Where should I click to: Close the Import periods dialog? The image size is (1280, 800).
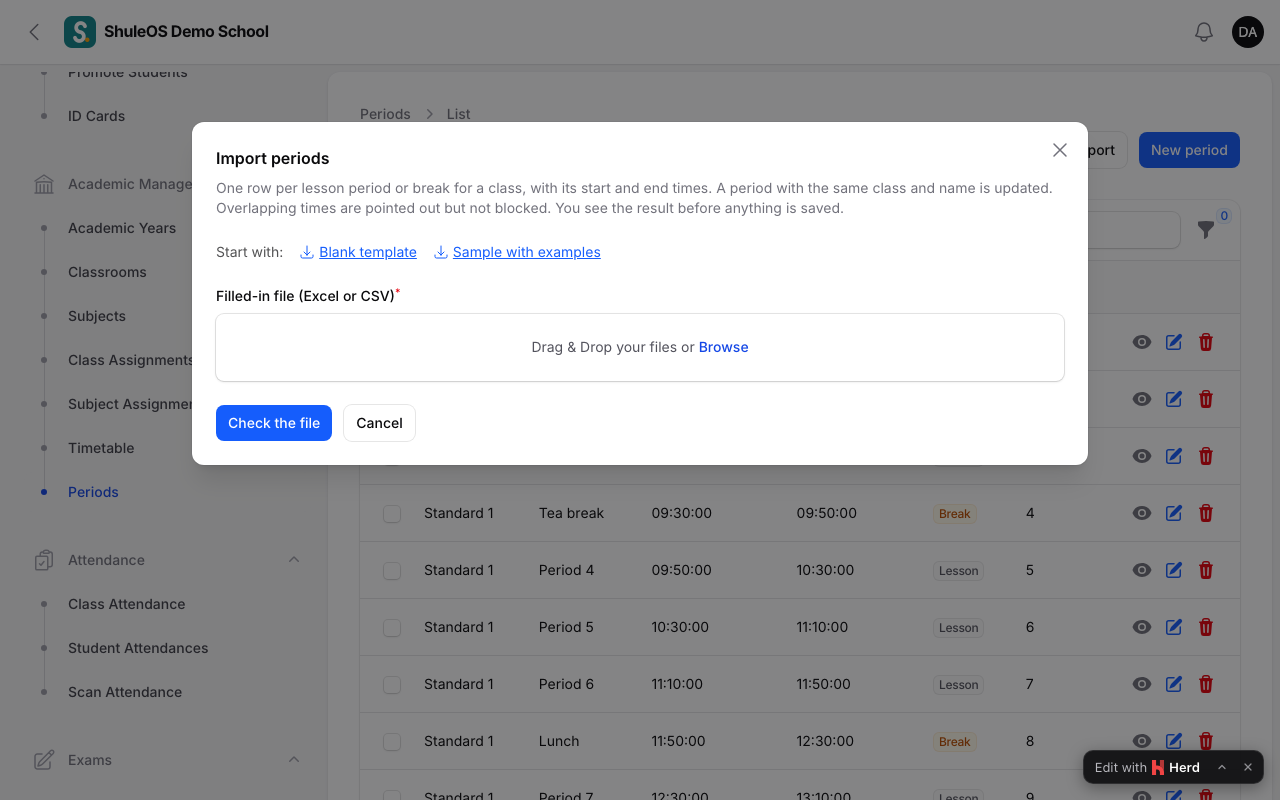[x=1060, y=150]
